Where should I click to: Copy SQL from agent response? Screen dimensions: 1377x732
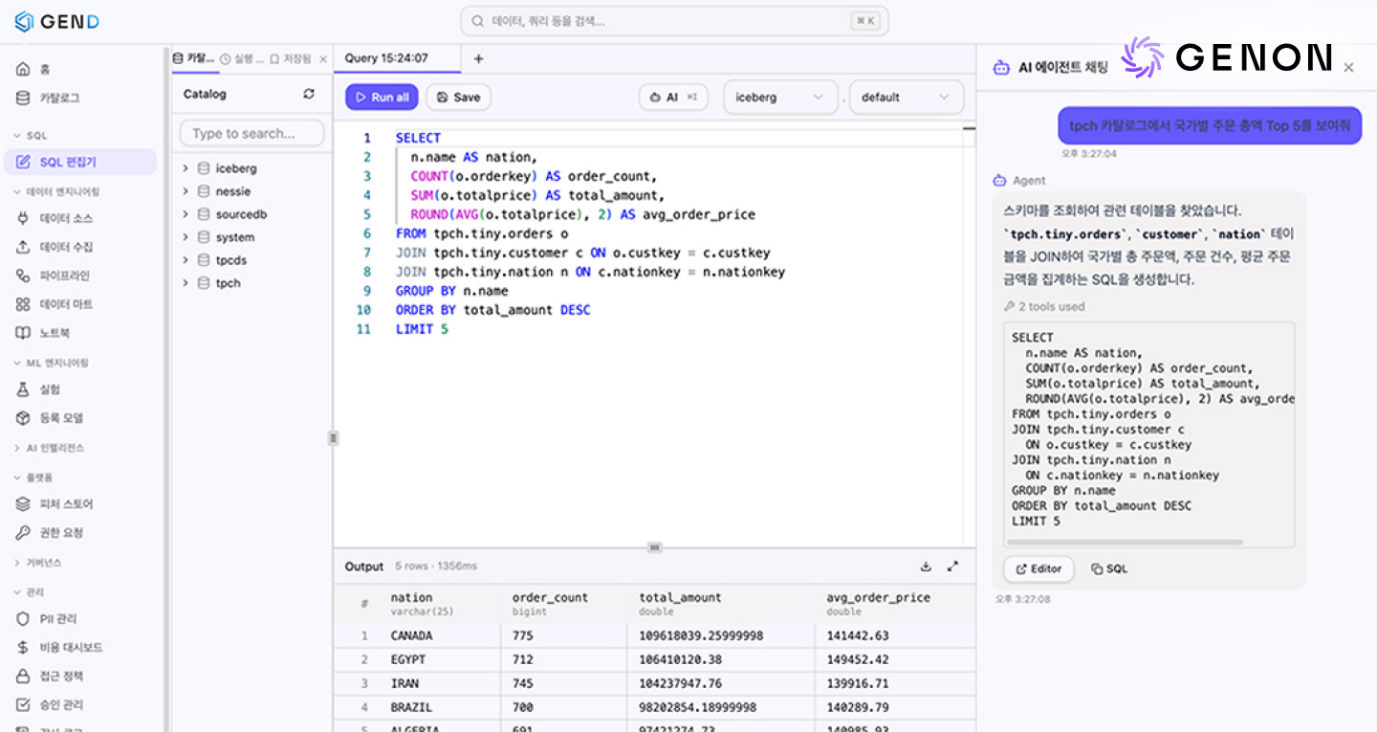coord(1109,569)
